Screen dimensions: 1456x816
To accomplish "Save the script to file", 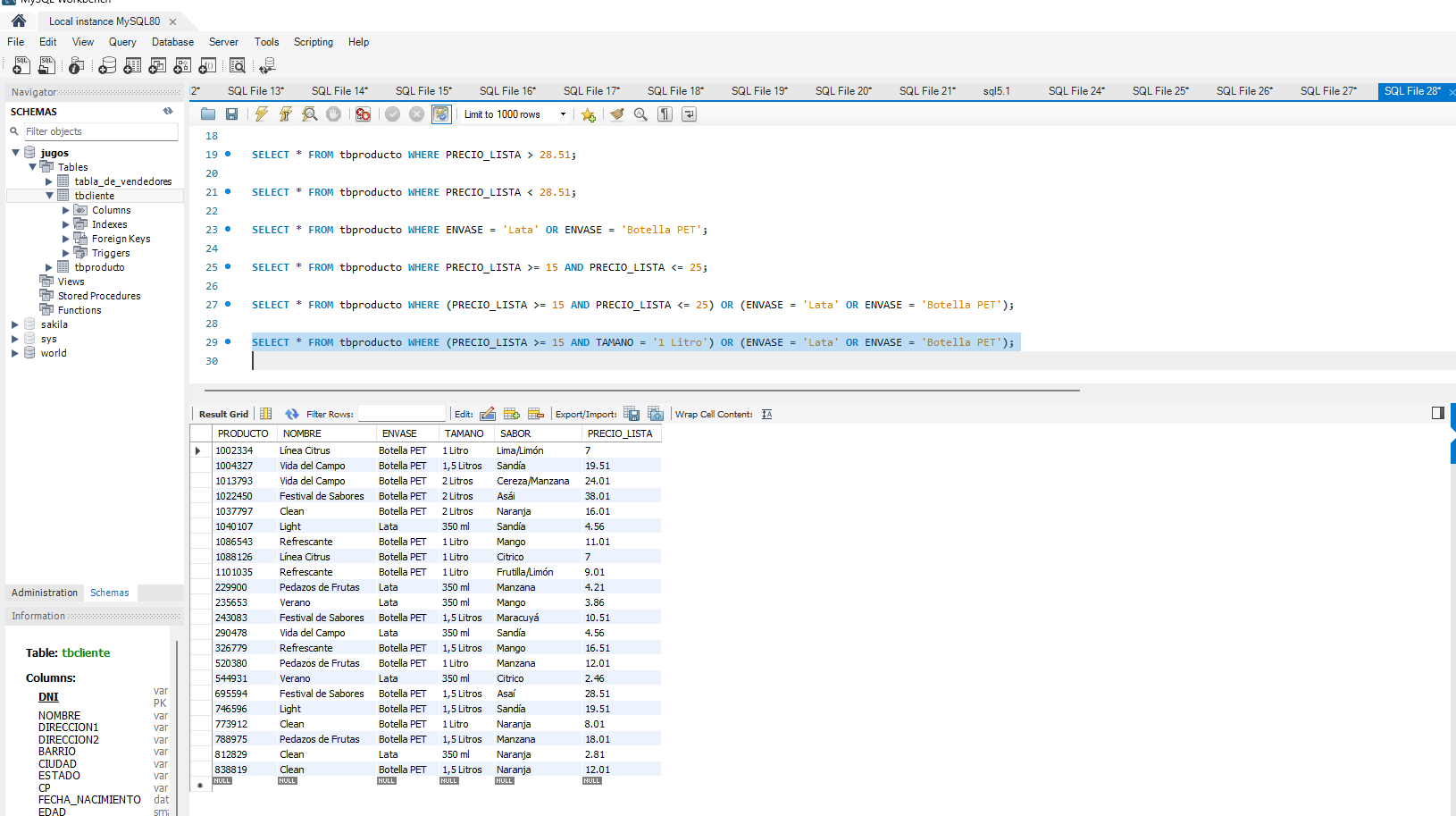I will (x=231, y=114).
